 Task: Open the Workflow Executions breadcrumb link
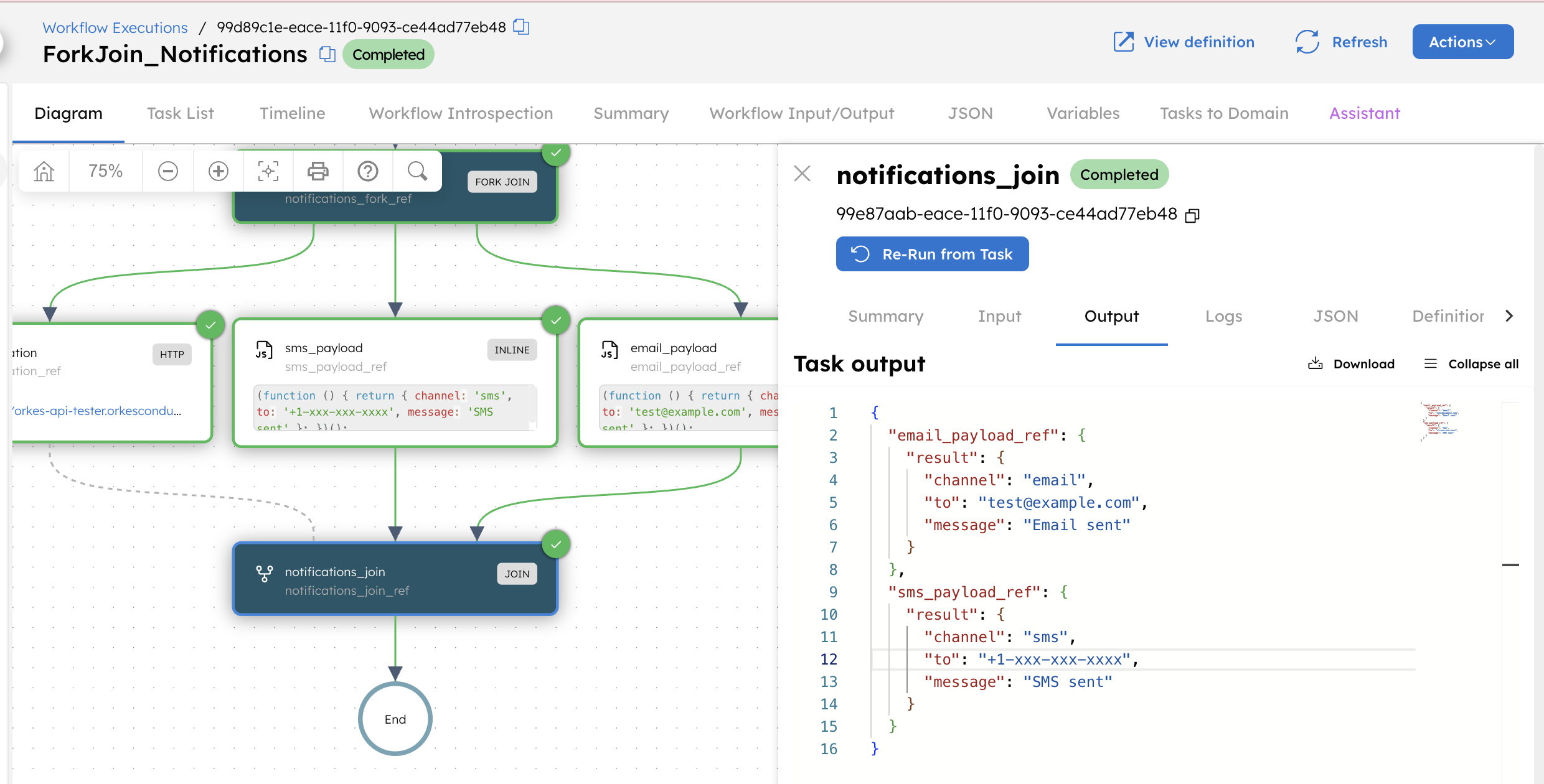click(115, 27)
